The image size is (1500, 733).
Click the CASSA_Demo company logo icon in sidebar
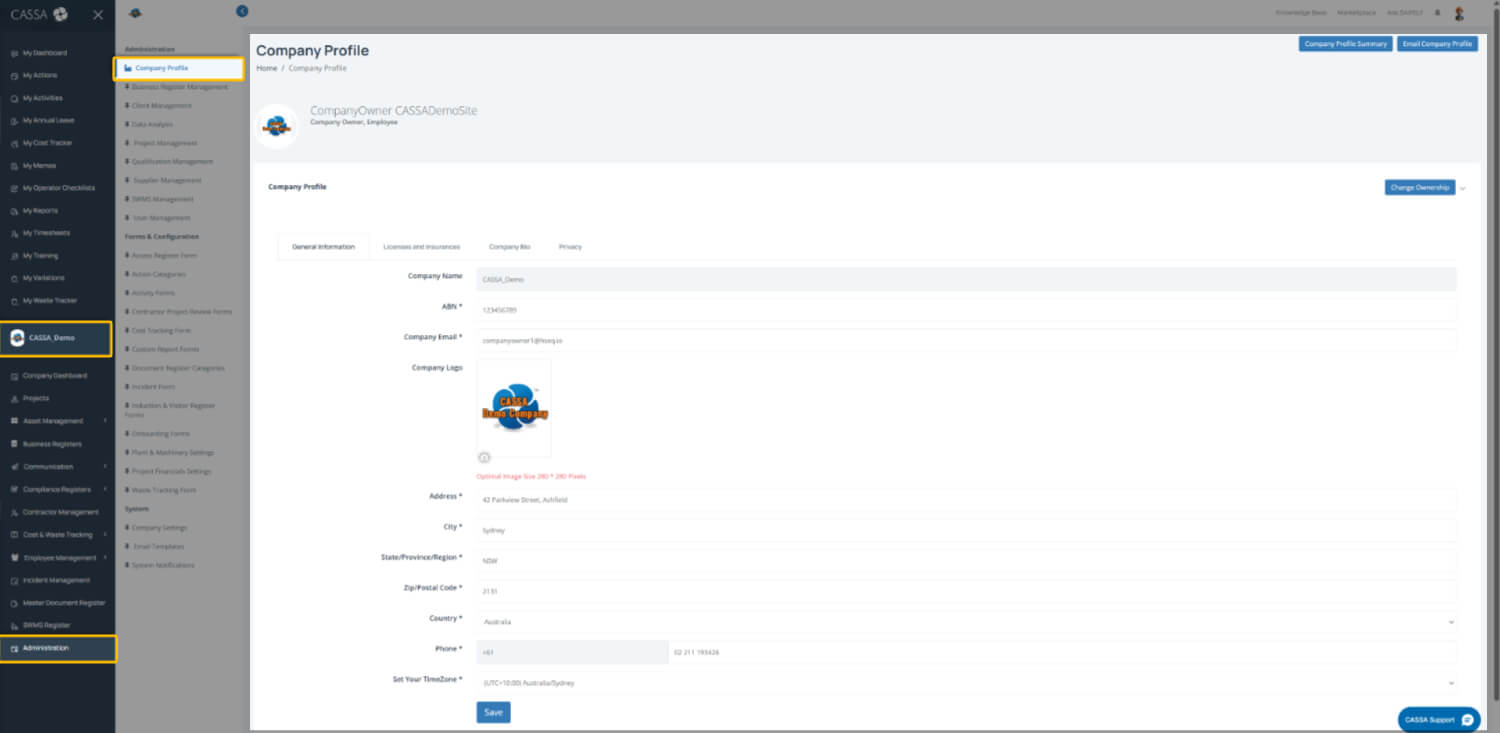(x=17, y=338)
